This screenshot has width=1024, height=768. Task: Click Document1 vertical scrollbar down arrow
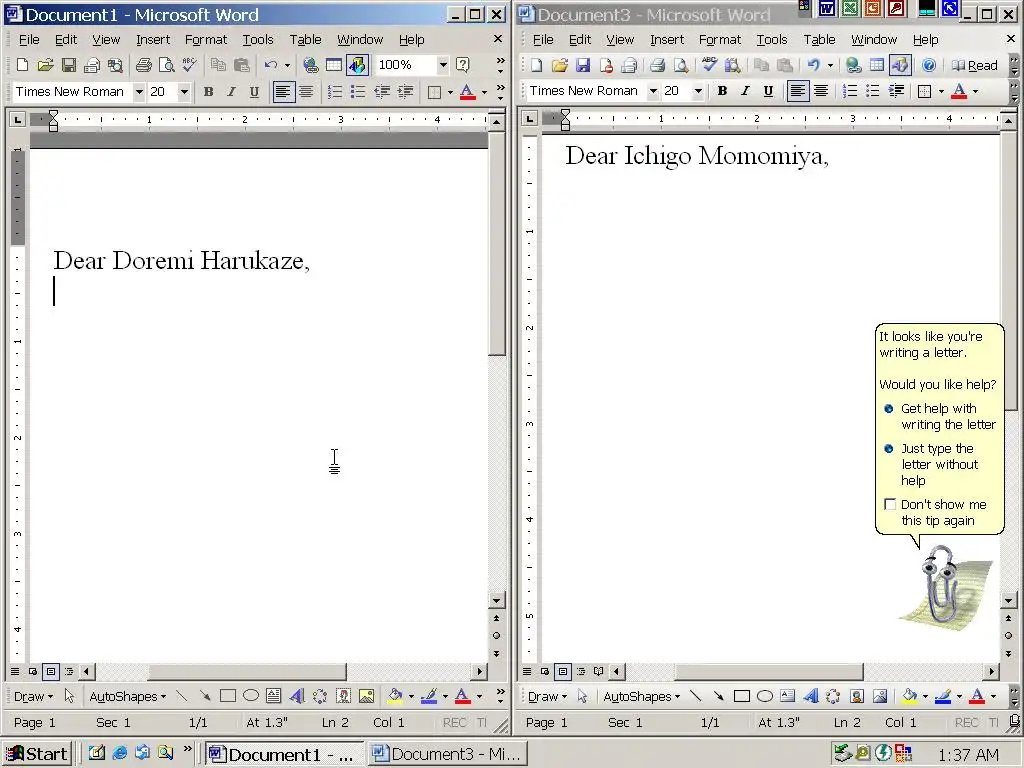[496, 601]
